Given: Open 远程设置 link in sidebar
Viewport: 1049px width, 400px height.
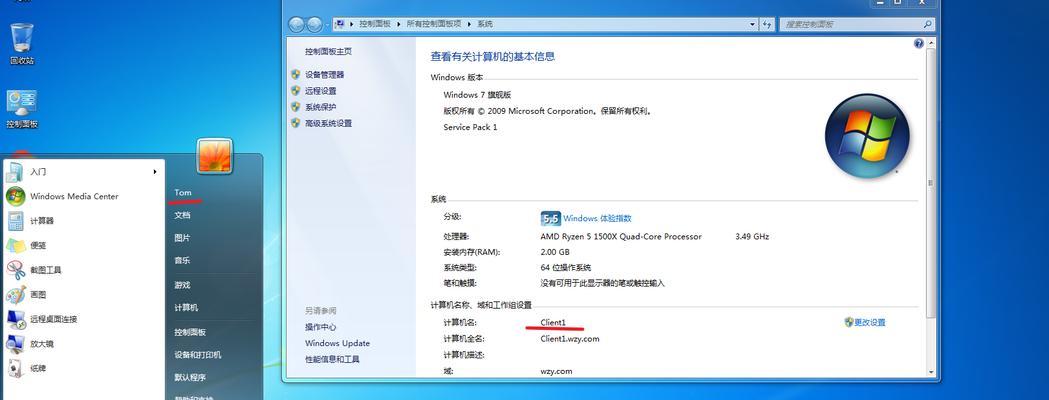Looking at the screenshot, I should (x=320, y=91).
